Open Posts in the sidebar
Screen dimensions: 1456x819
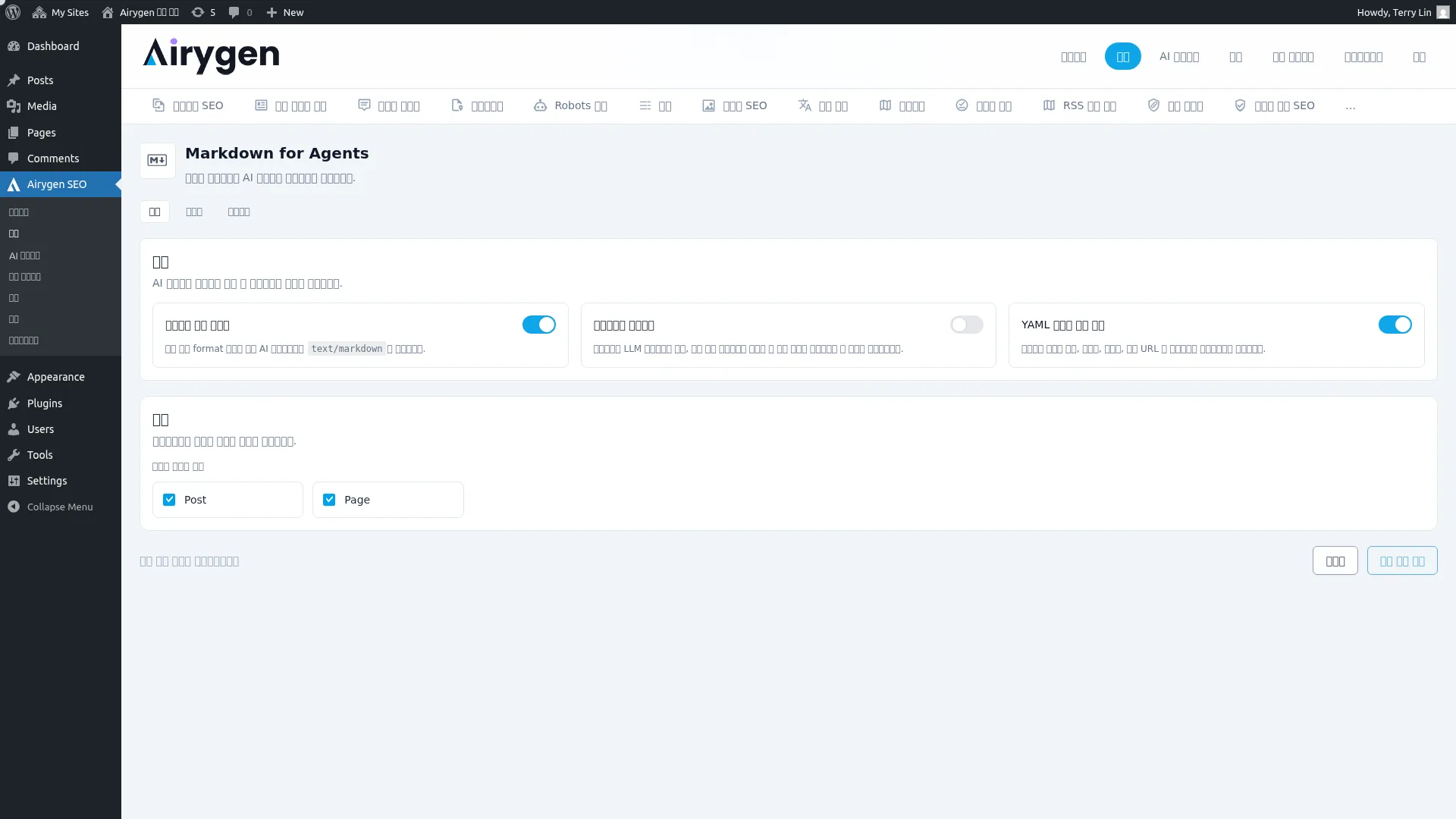[61, 80]
